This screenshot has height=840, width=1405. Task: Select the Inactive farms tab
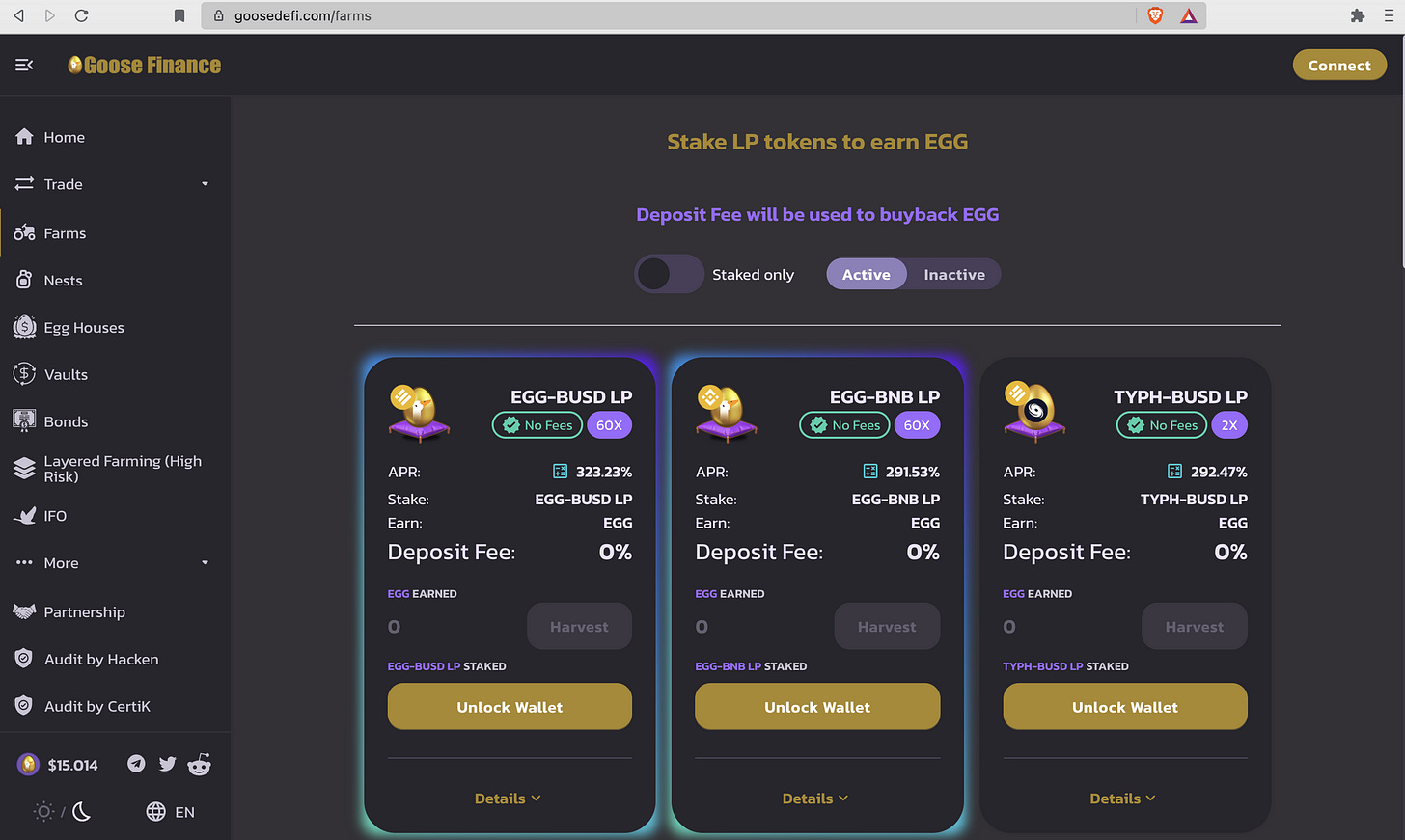[954, 274]
